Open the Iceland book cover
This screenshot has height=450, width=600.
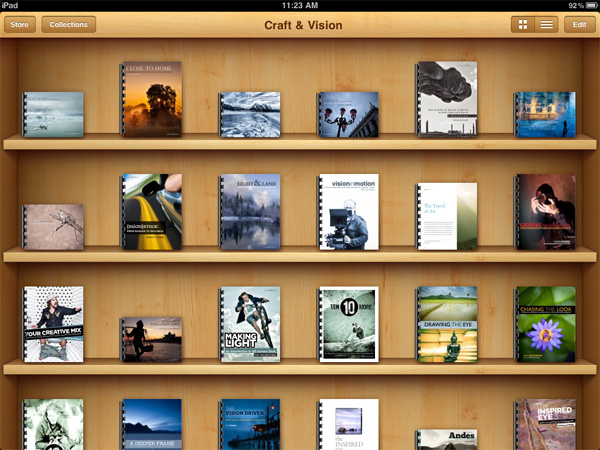(53, 114)
